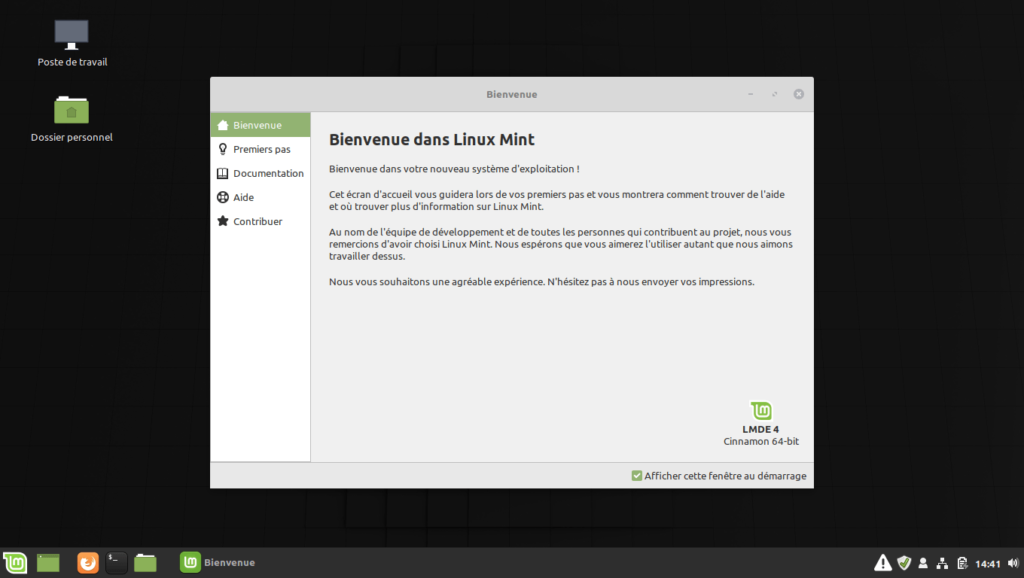Launch Firefox from the taskbar

click(89, 563)
